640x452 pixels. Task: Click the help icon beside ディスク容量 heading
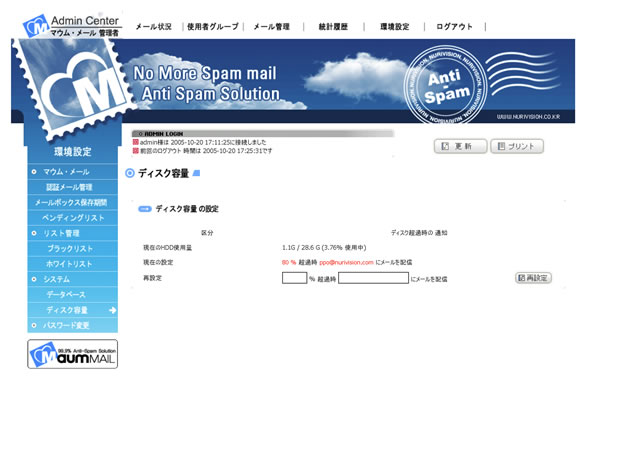pyautogui.click(x=196, y=174)
